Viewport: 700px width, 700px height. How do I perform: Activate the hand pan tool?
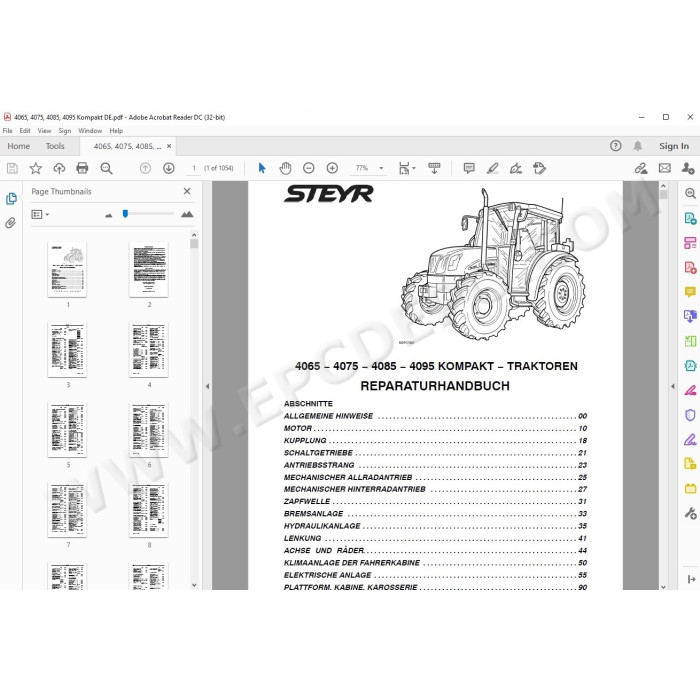pyautogui.click(x=285, y=168)
